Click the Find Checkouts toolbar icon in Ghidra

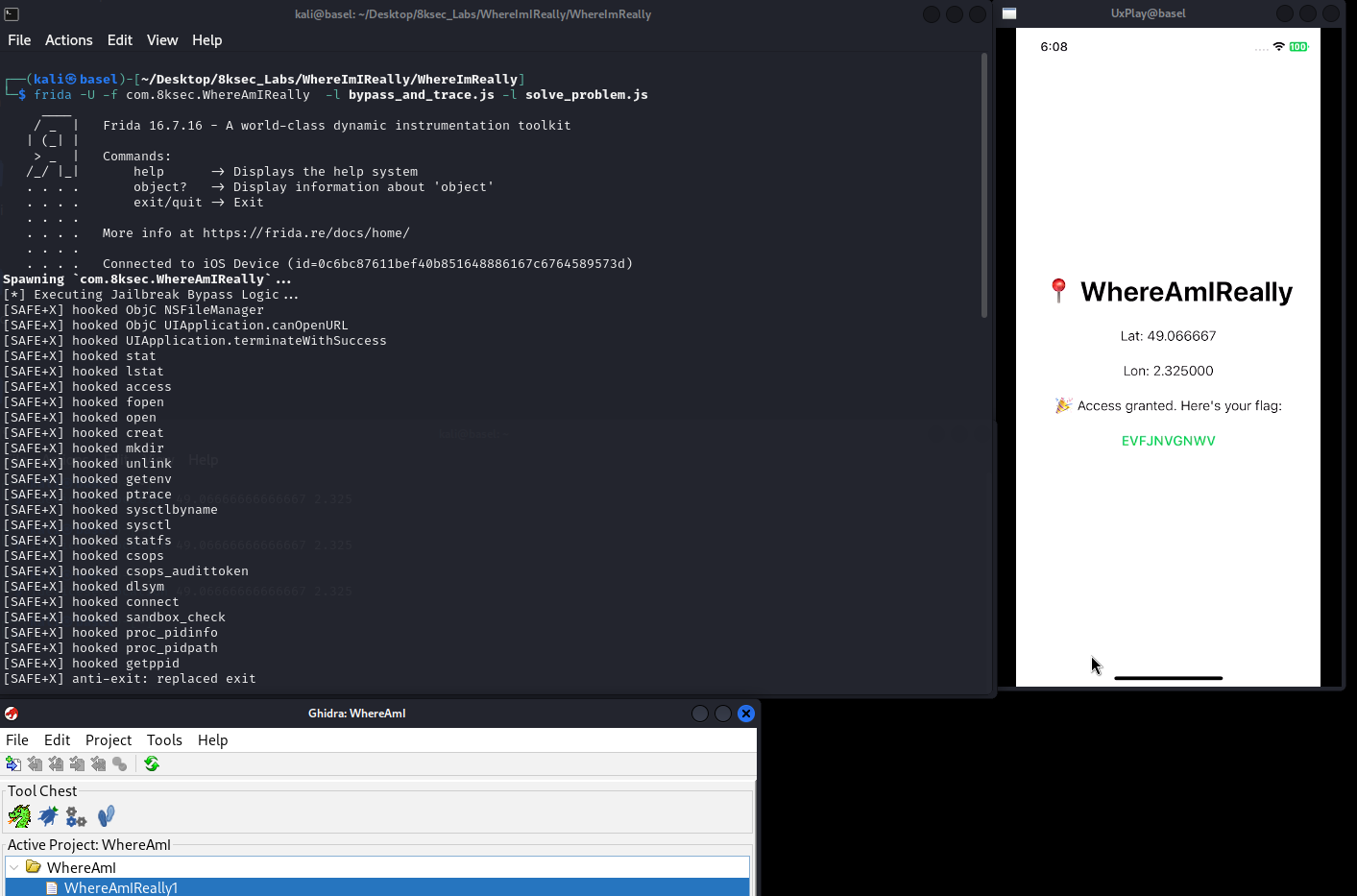click(x=119, y=763)
